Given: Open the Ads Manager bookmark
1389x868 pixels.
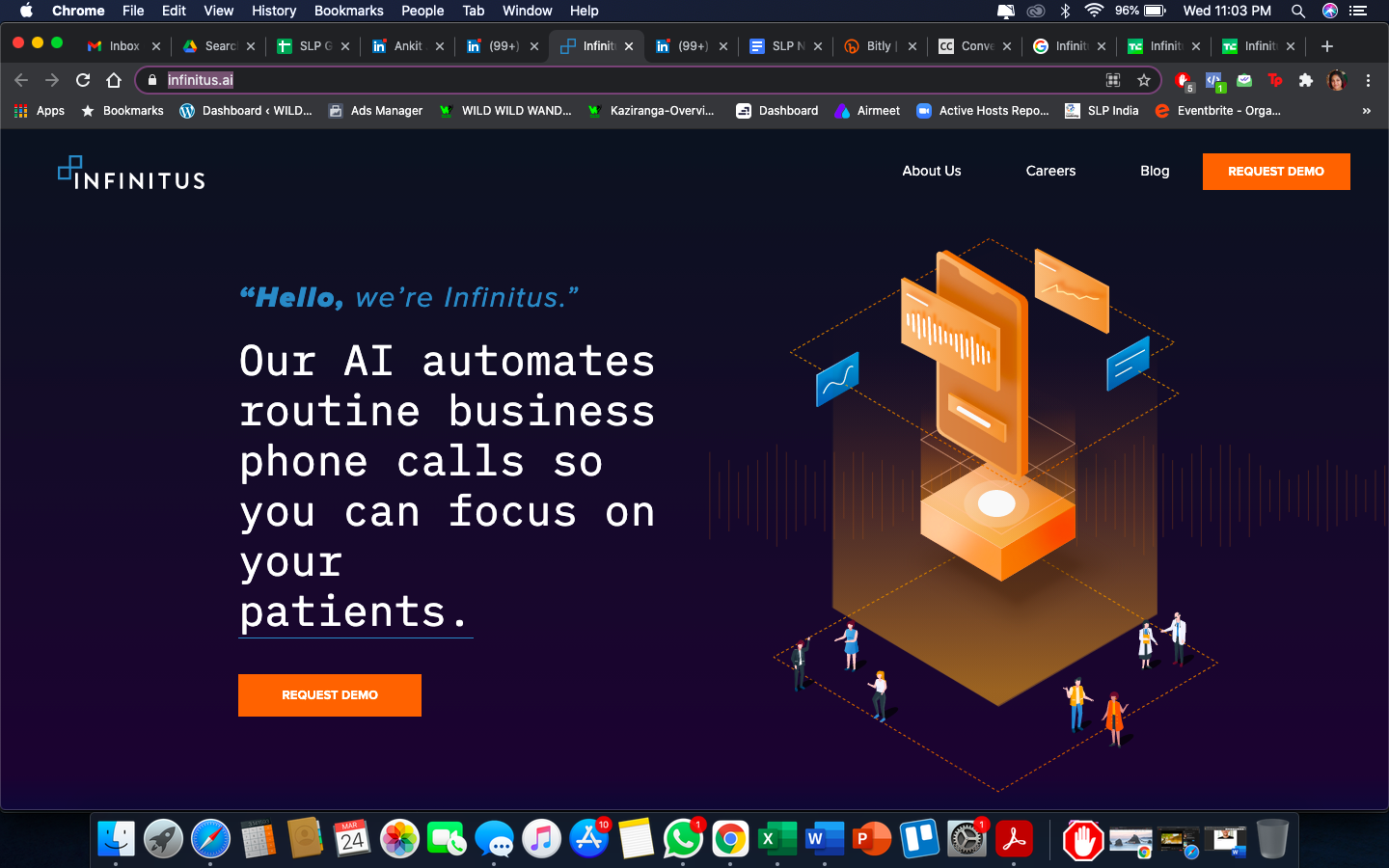Looking at the screenshot, I should (x=376, y=111).
